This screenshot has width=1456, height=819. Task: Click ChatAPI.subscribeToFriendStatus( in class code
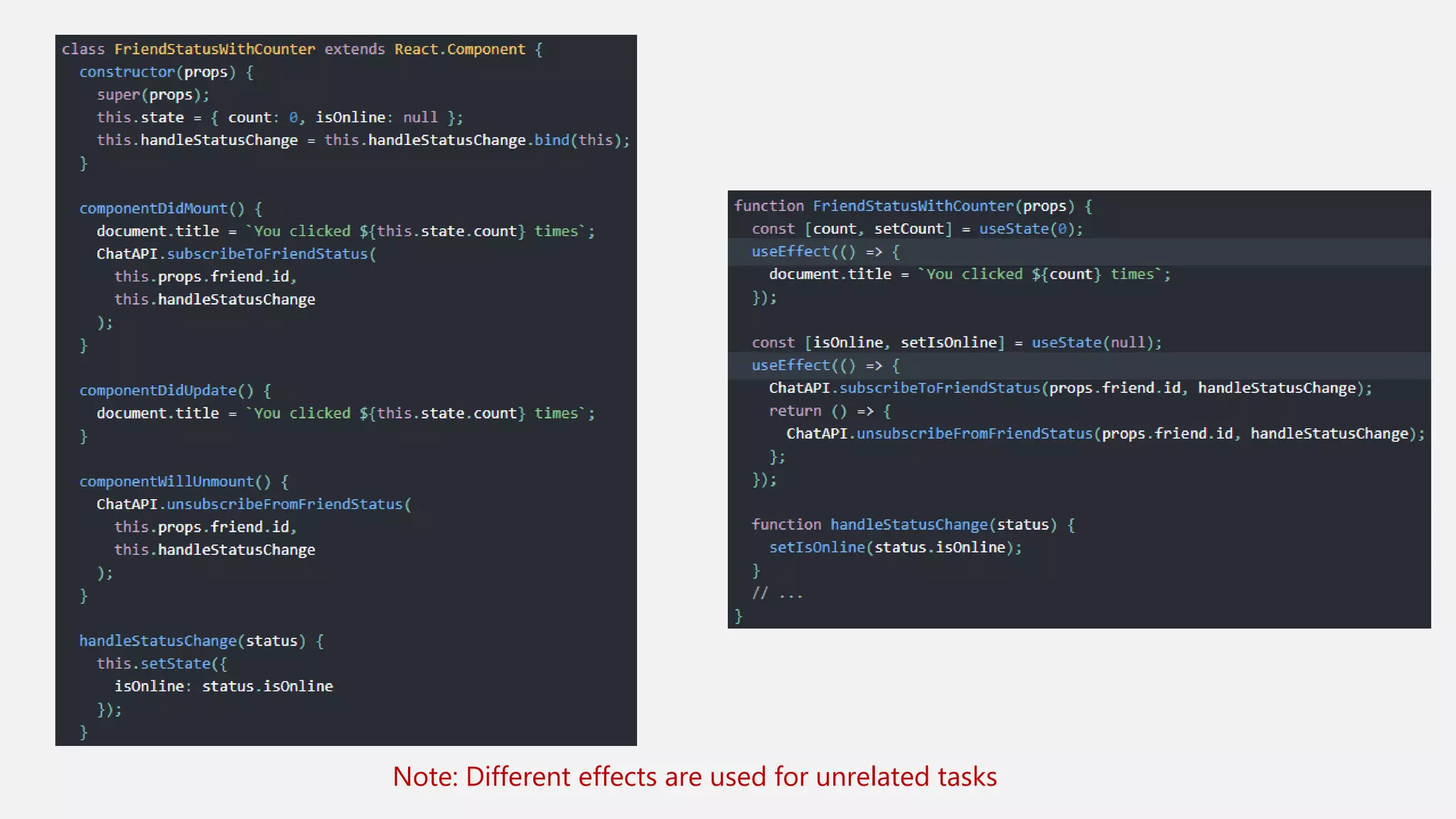click(x=236, y=254)
